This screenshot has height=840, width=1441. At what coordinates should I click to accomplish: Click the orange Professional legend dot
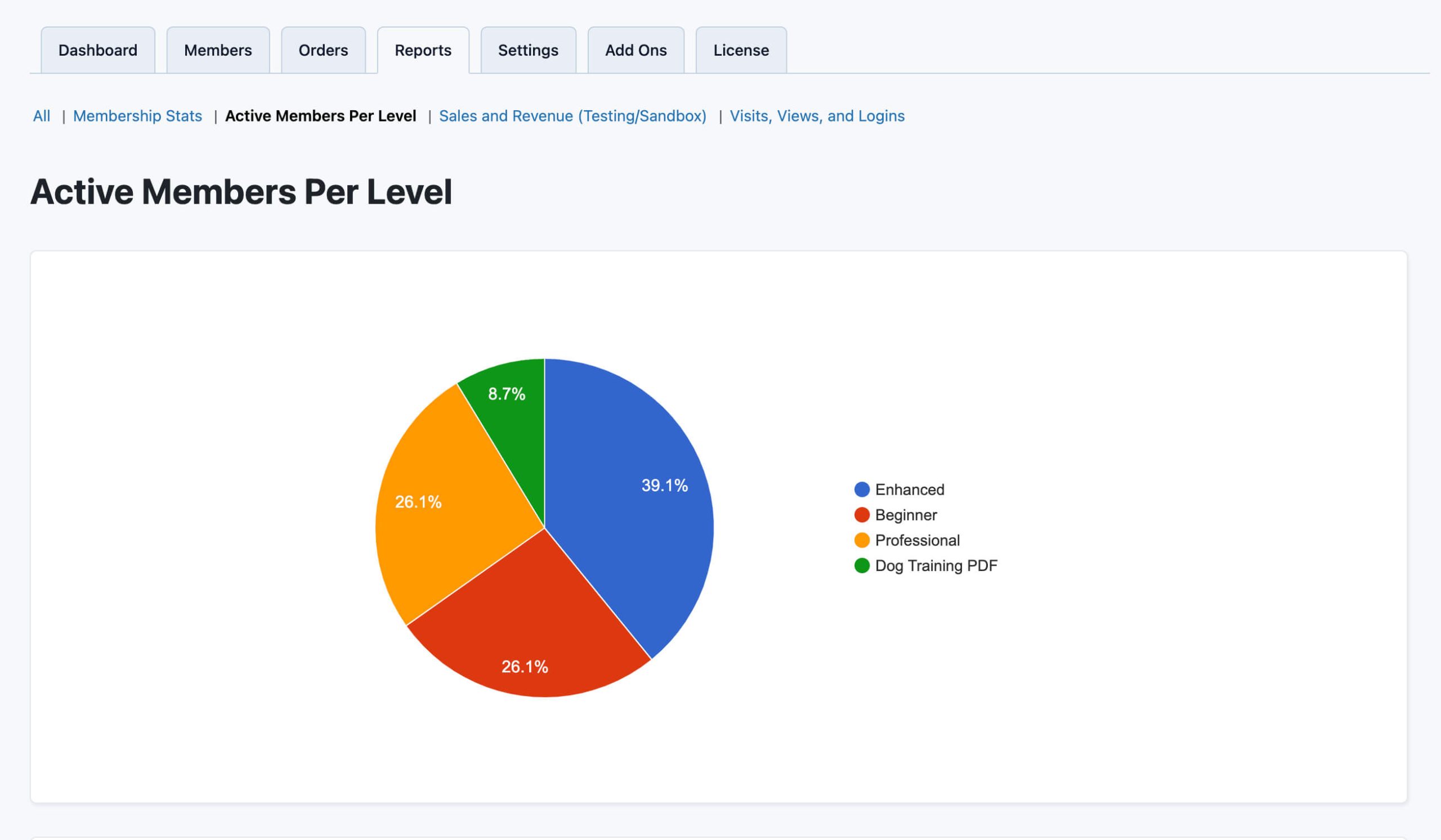point(862,540)
